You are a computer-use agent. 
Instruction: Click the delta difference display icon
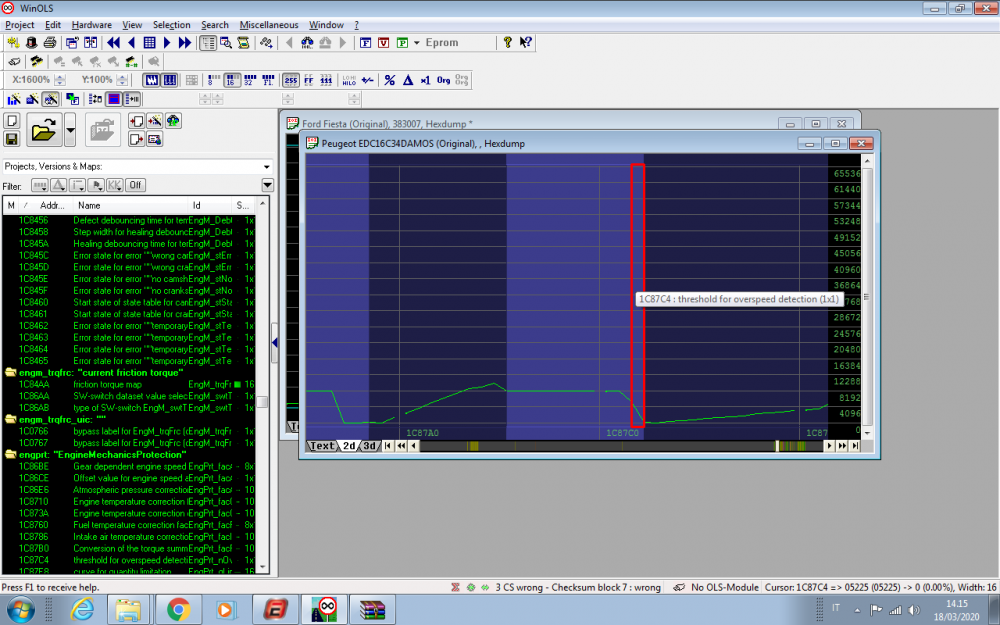[408, 80]
